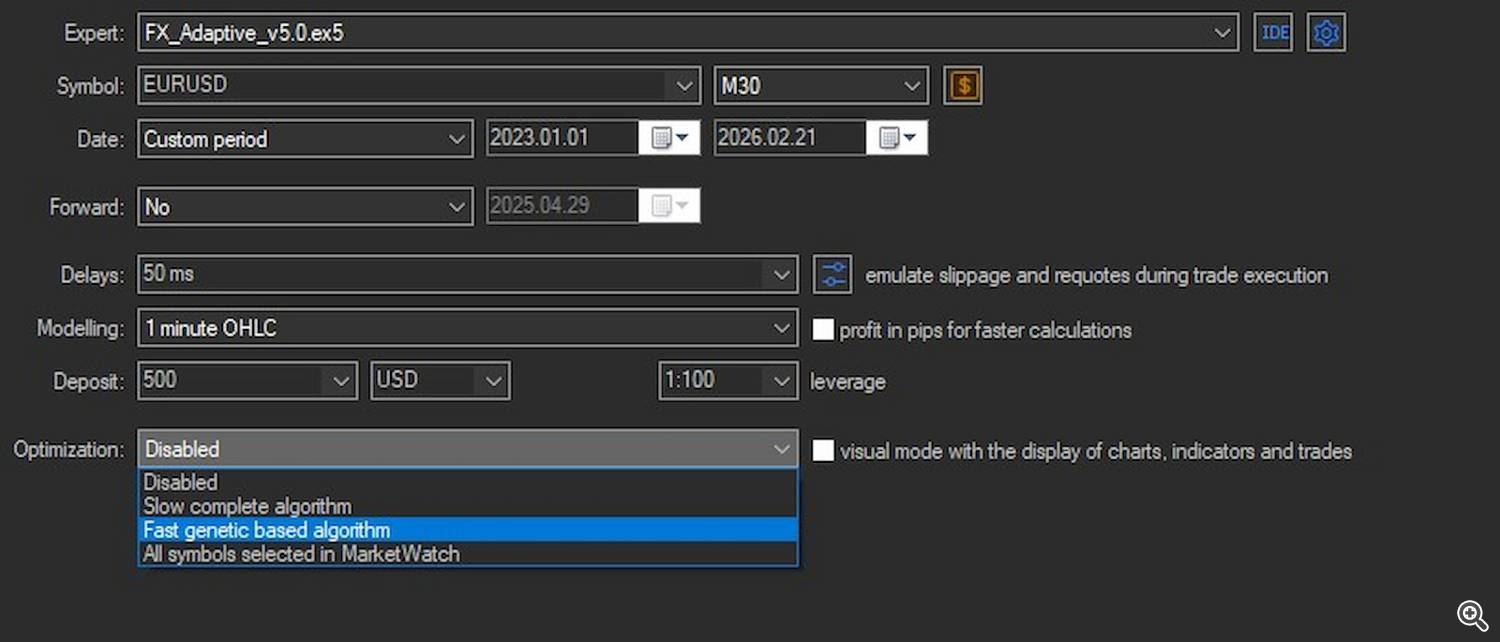Open the USD currency dropdown
This screenshot has width=1500, height=642.
[x=440, y=380]
